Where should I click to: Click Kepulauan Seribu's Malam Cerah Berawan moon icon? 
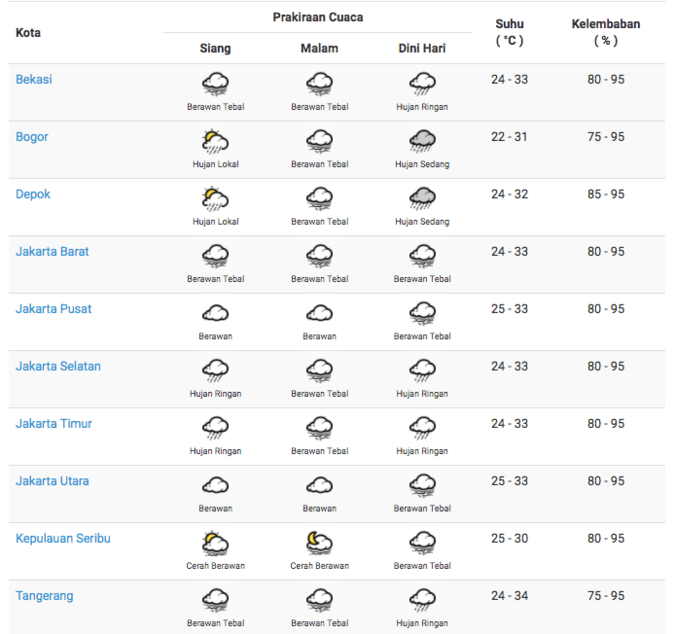tap(319, 543)
